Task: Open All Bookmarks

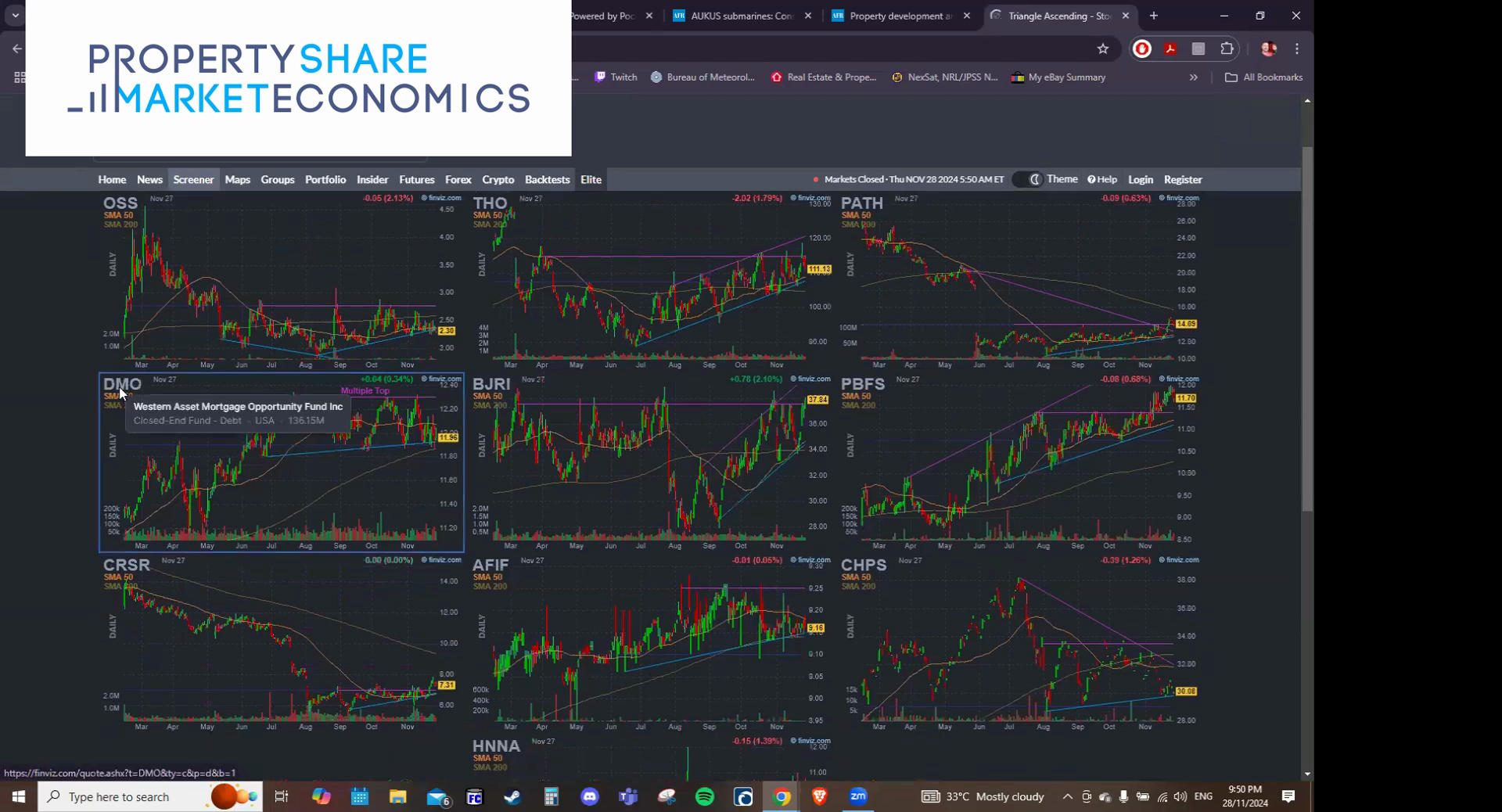Action: click(1263, 77)
